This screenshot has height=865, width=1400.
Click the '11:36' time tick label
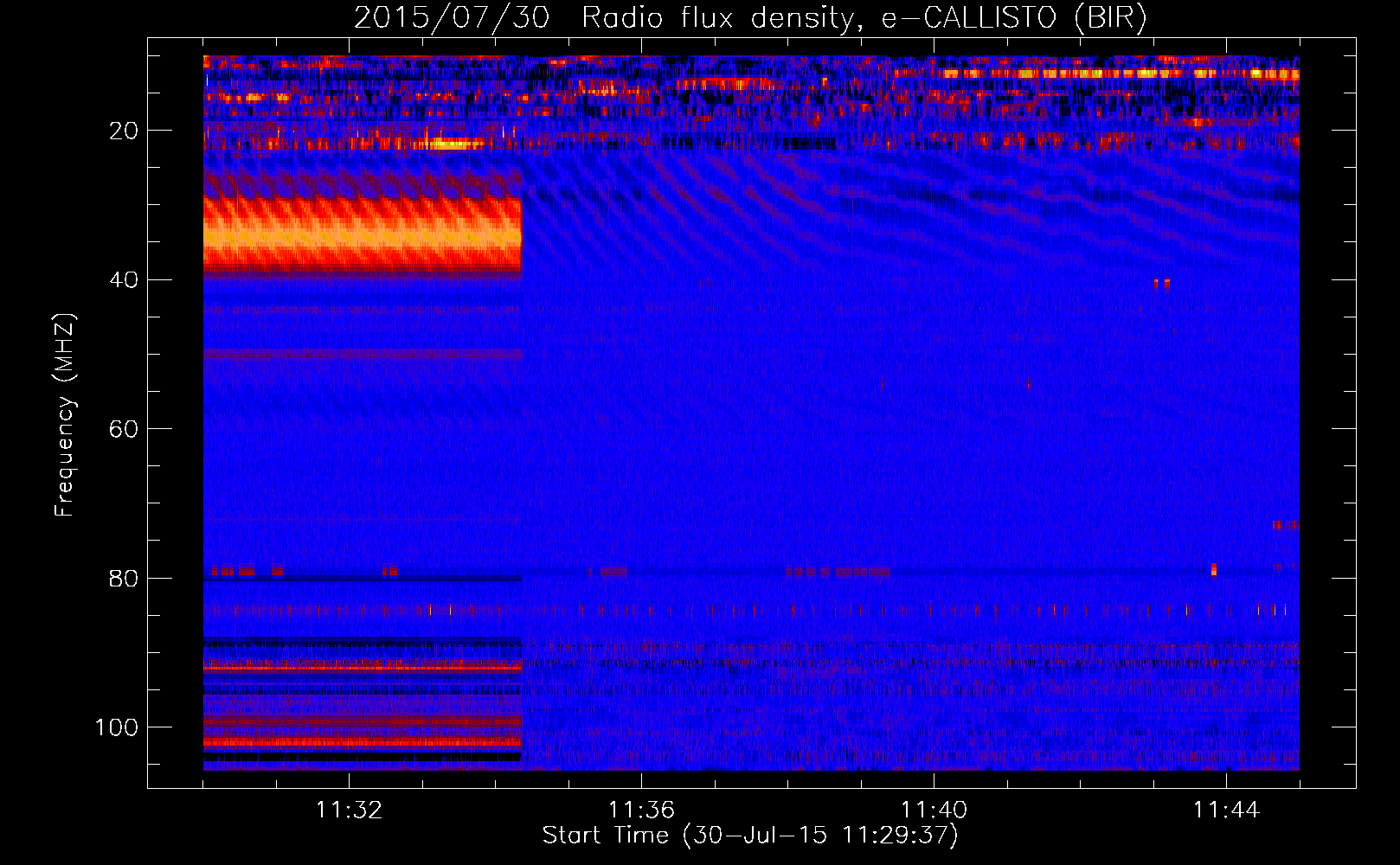[x=641, y=811]
